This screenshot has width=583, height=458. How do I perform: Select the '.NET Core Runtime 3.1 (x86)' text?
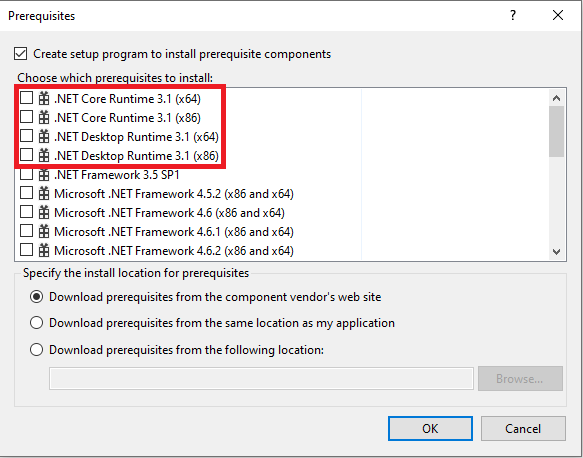click(127, 118)
